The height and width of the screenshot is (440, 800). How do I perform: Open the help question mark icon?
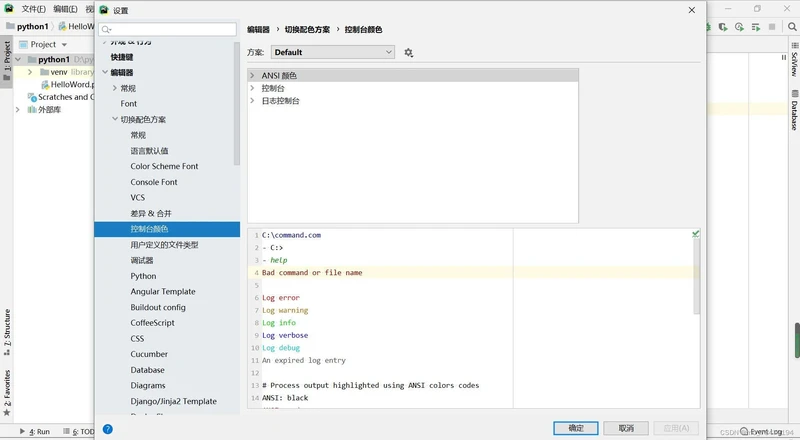pos(108,429)
